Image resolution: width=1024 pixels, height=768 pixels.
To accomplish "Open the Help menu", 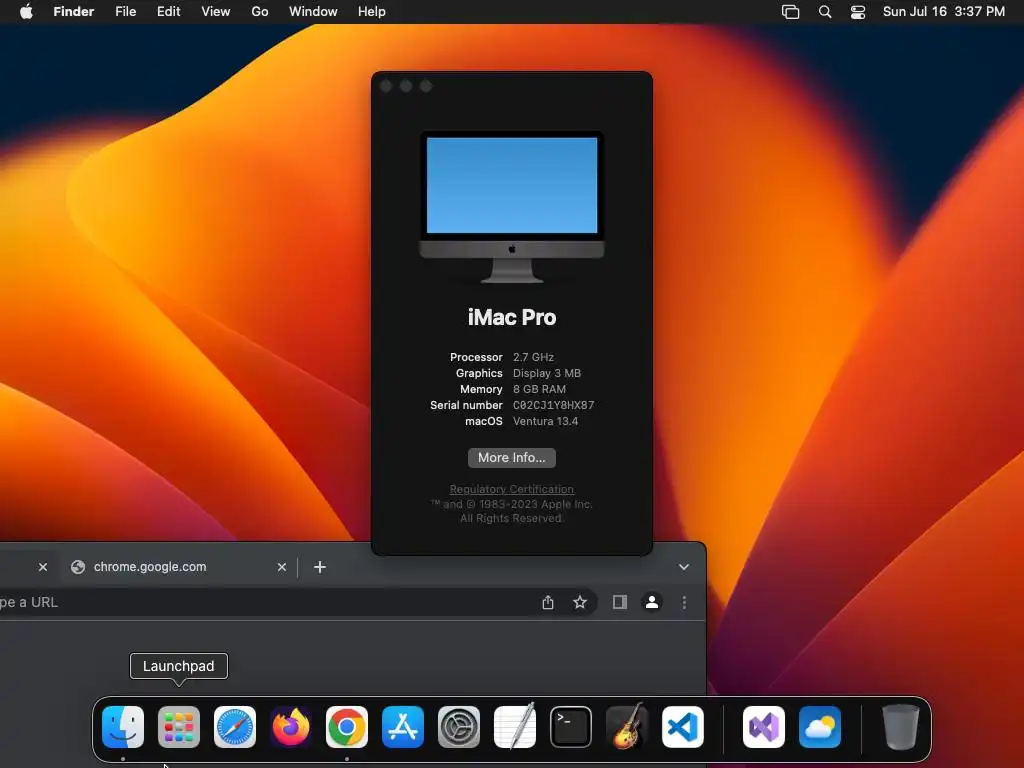I will 372,12.
